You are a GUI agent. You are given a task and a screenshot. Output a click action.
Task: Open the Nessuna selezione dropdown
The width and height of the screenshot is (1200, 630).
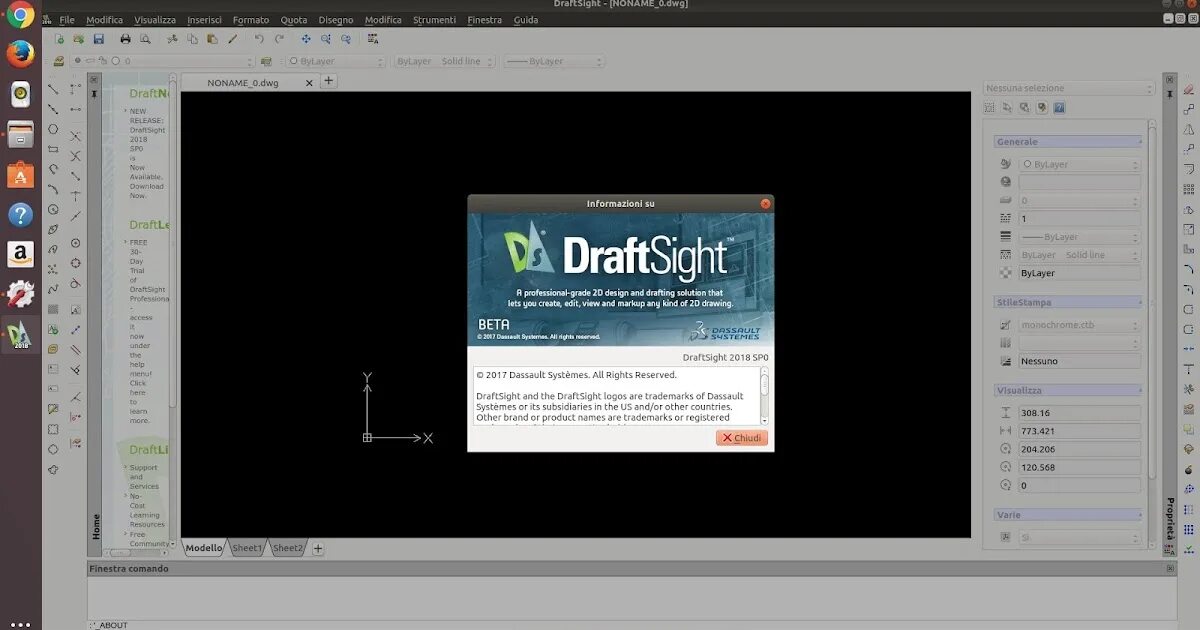point(1070,88)
